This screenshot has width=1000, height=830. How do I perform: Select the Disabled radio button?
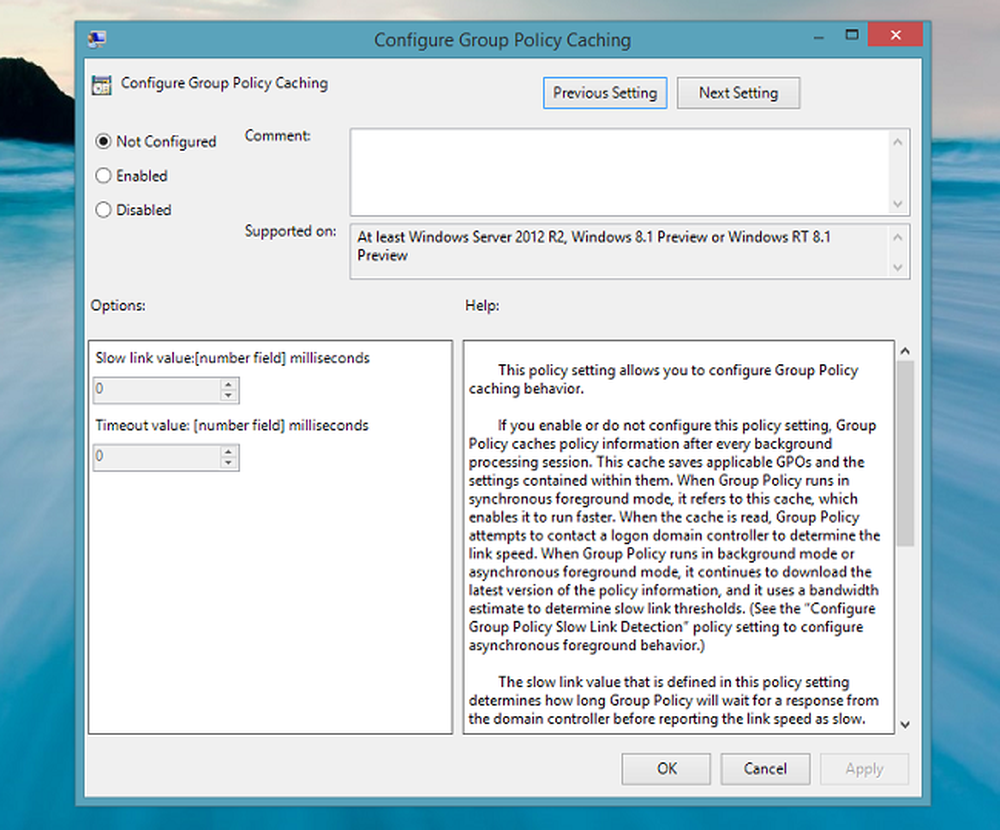pyautogui.click(x=103, y=210)
